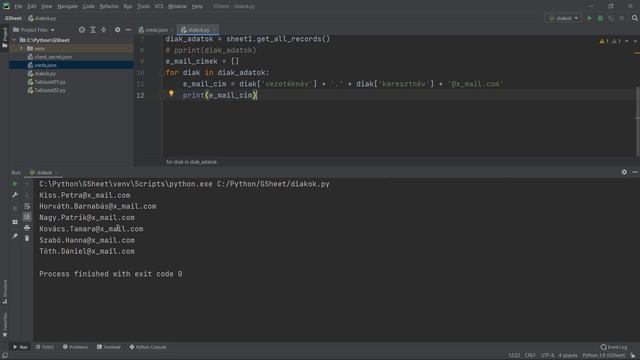The height and width of the screenshot is (360, 640).
Task: Click Restore Layout icon in Run panel
Action: 15,222
